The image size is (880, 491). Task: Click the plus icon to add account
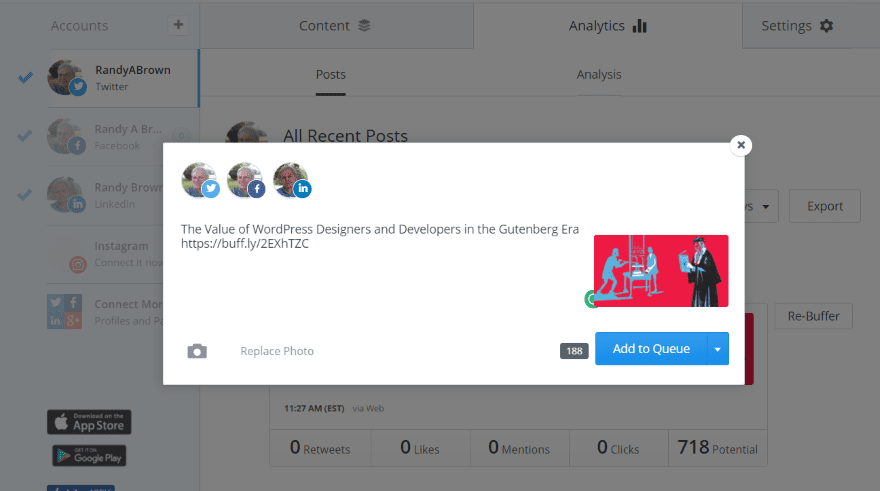click(x=178, y=25)
